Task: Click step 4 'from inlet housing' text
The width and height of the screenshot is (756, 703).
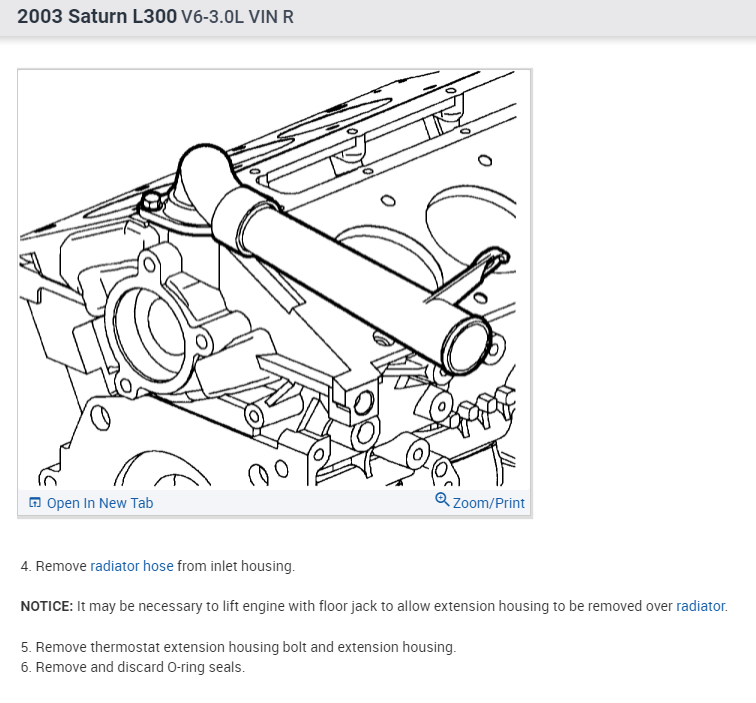Action: (236, 566)
